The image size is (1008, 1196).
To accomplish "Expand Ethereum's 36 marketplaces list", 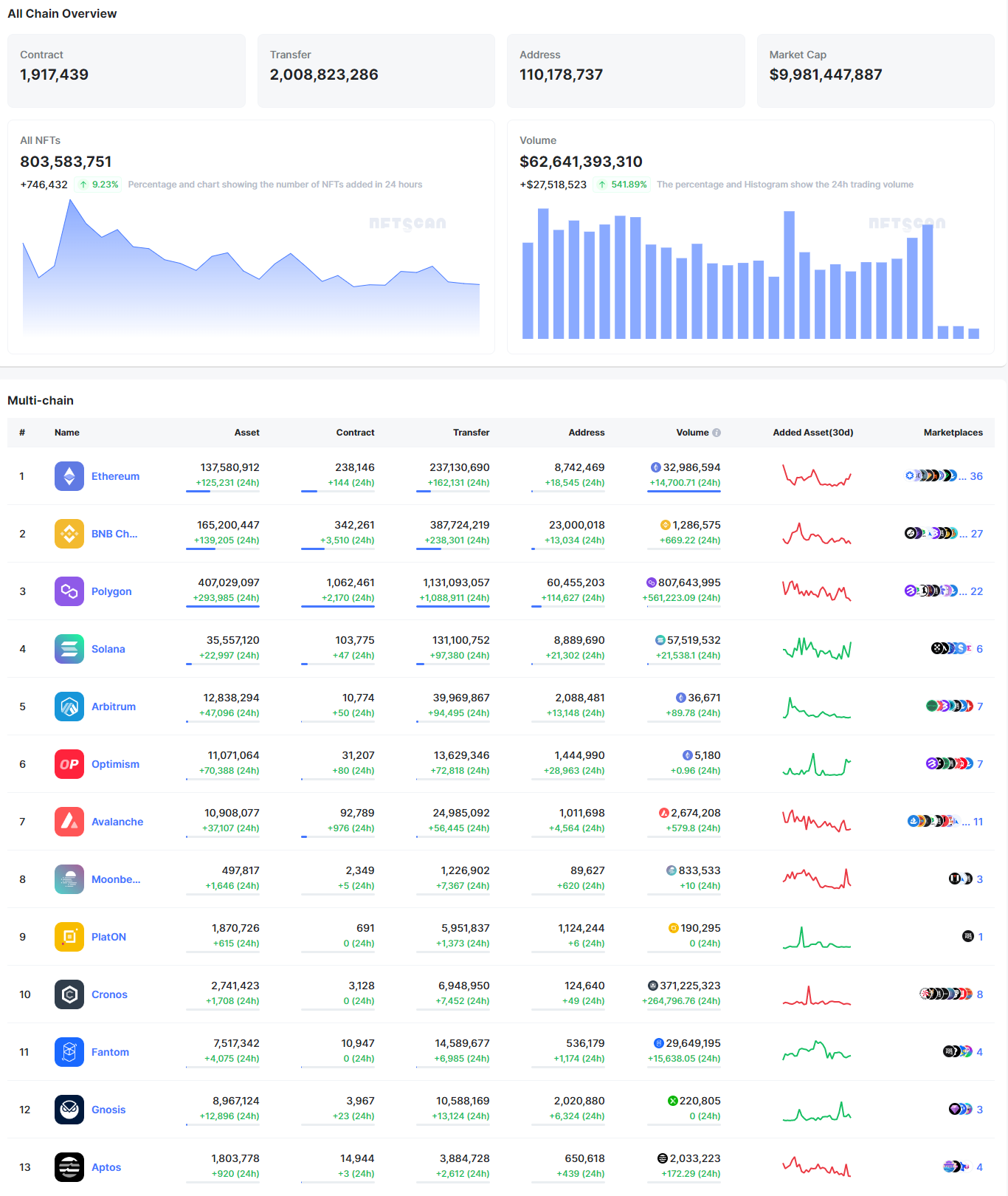I will click(x=976, y=476).
